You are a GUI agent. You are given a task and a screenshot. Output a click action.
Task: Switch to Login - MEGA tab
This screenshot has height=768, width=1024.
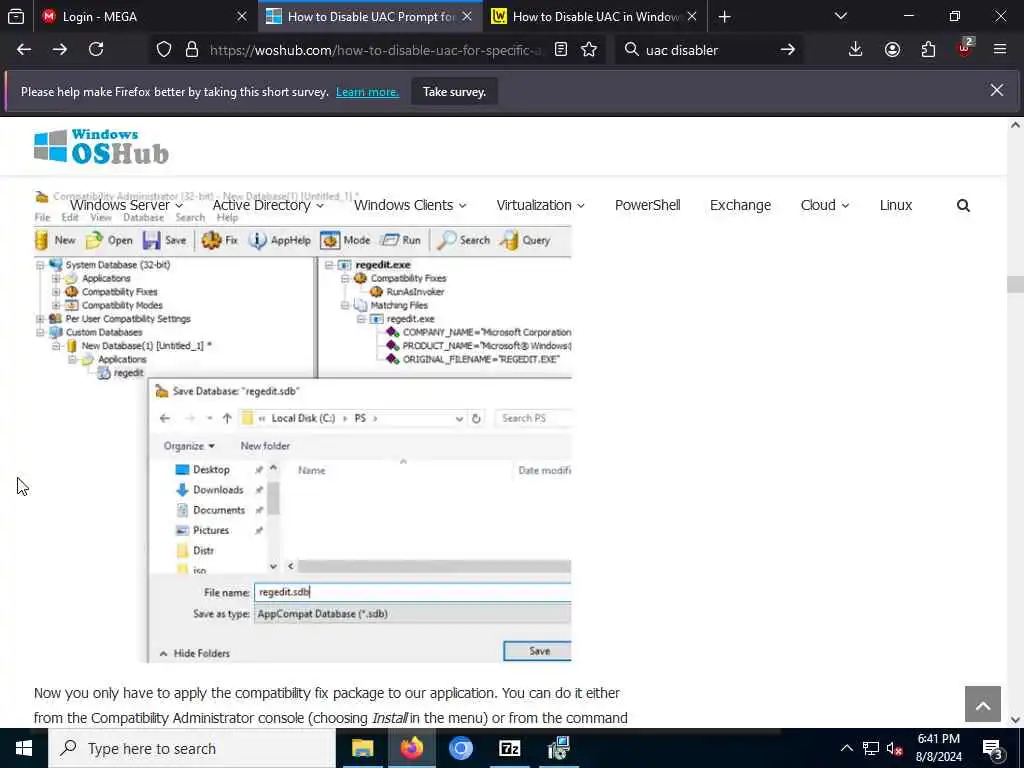(x=134, y=17)
